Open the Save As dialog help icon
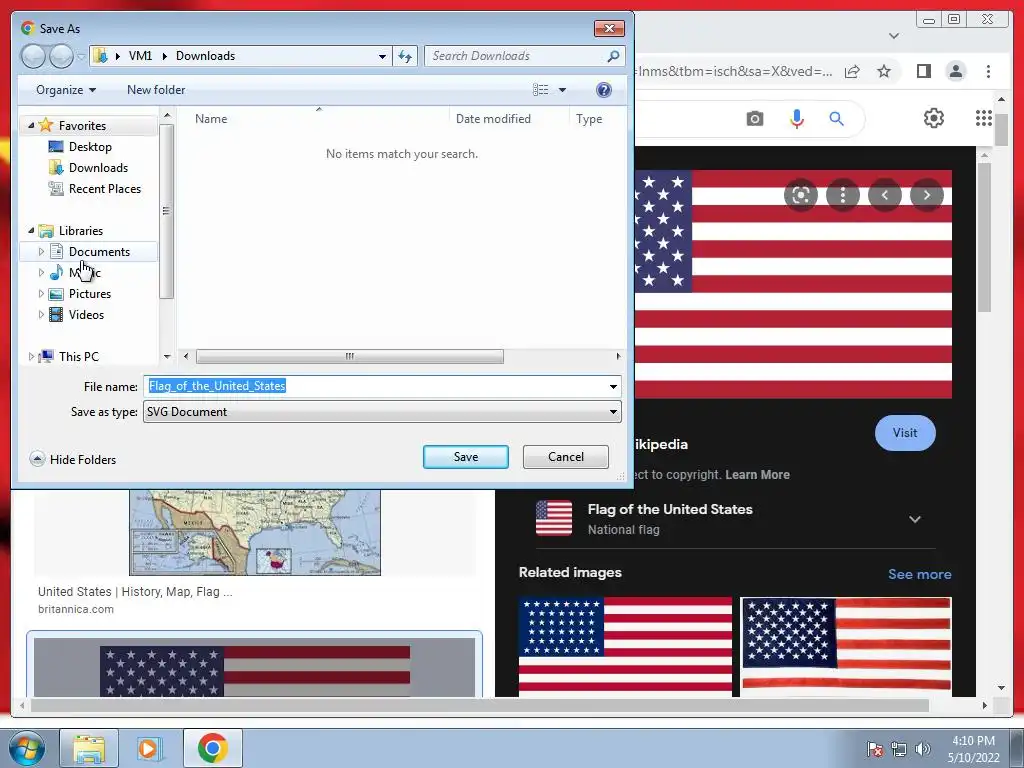The height and width of the screenshot is (768, 1024). pos(603,90)
